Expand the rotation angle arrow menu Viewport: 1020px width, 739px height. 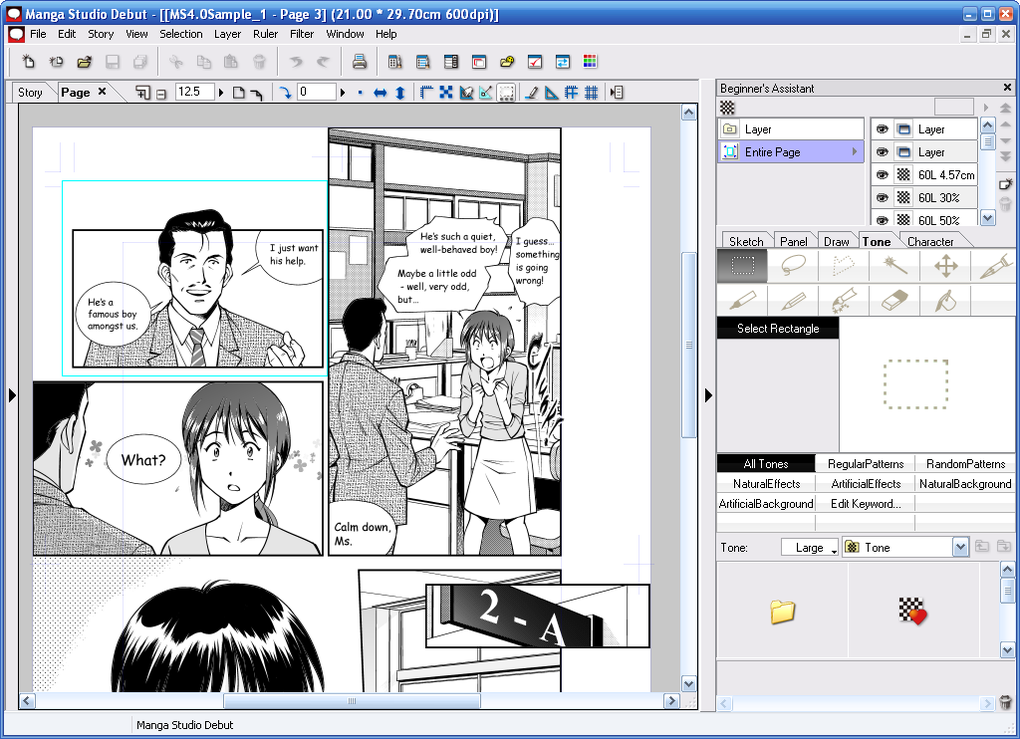[343, 93]
